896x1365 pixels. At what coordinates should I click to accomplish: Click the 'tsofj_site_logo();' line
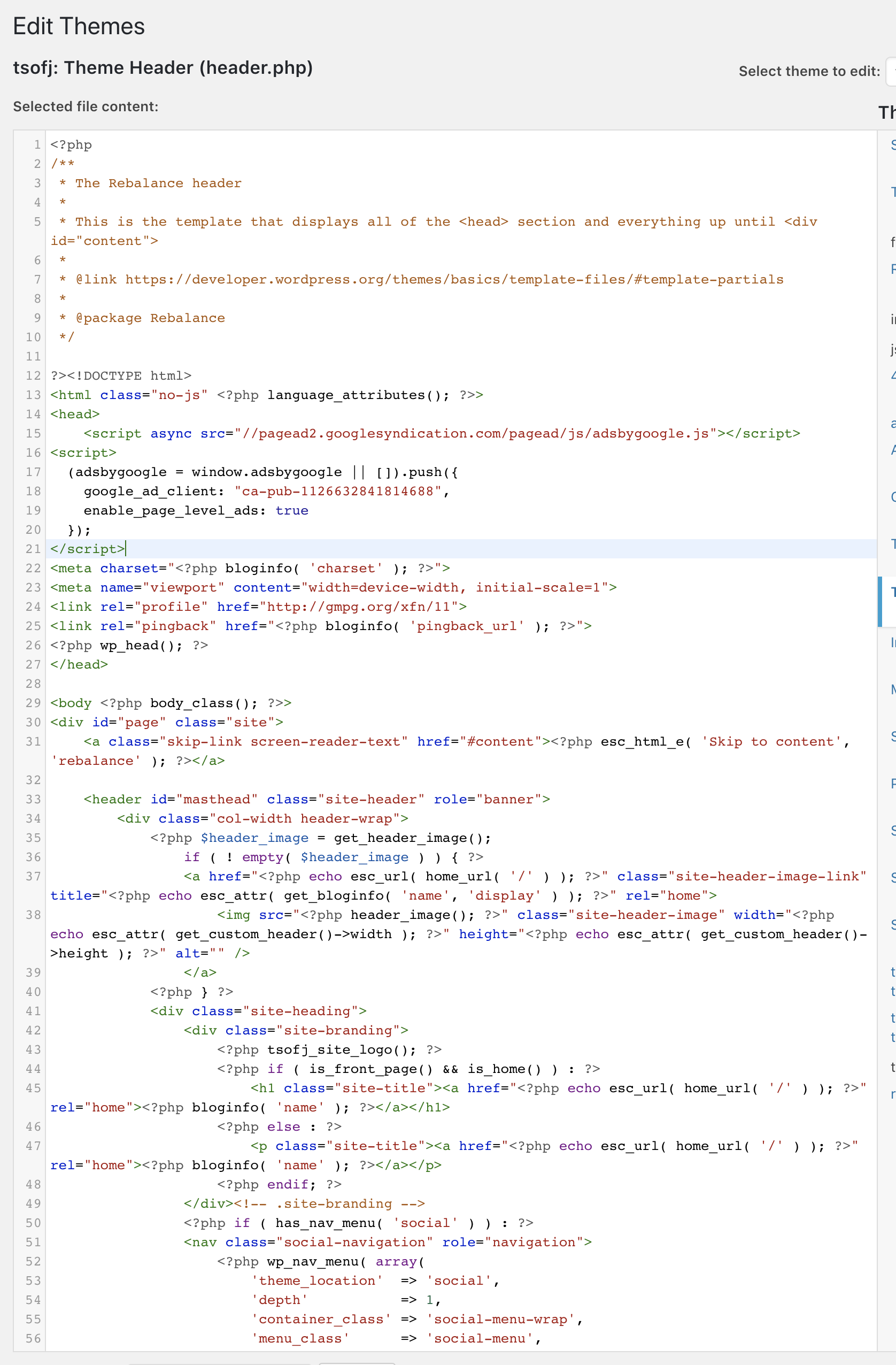click(329, 1049)
